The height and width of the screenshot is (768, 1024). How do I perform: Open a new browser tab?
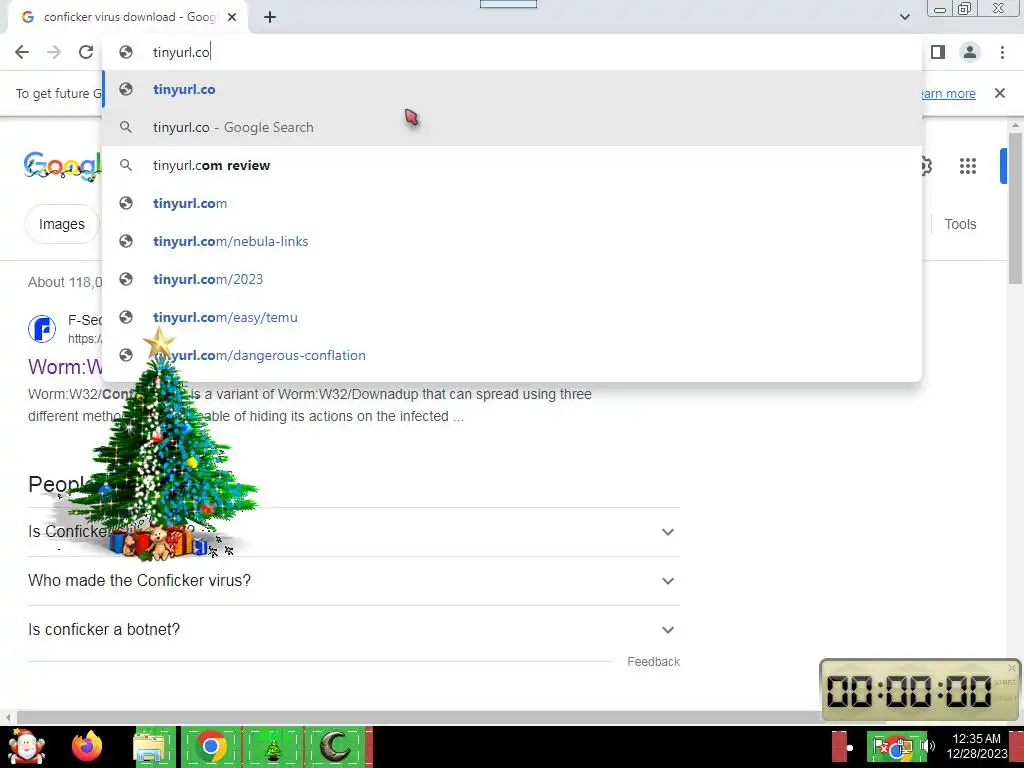pos(270,18)
